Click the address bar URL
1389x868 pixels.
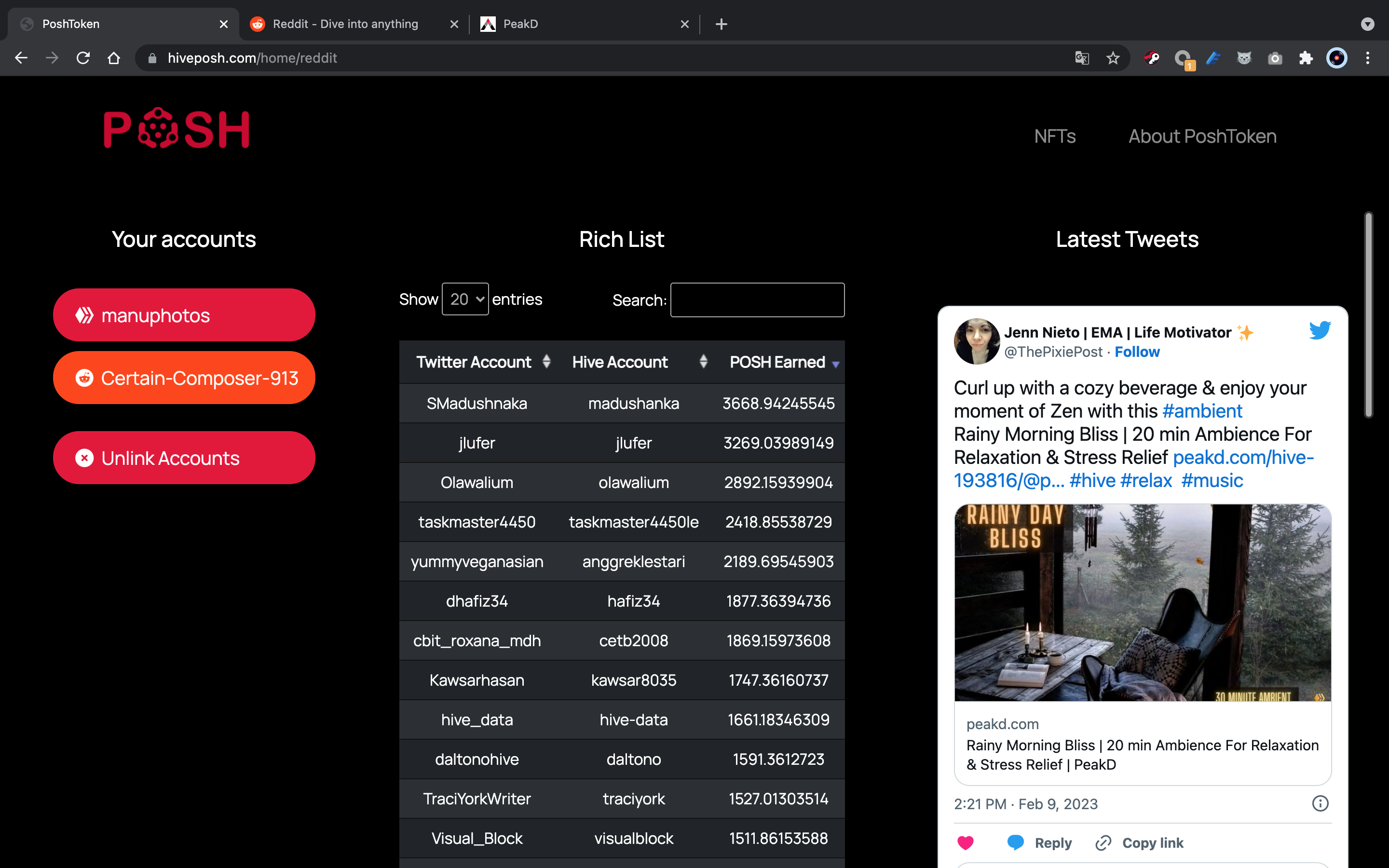[x=252, y=58]
